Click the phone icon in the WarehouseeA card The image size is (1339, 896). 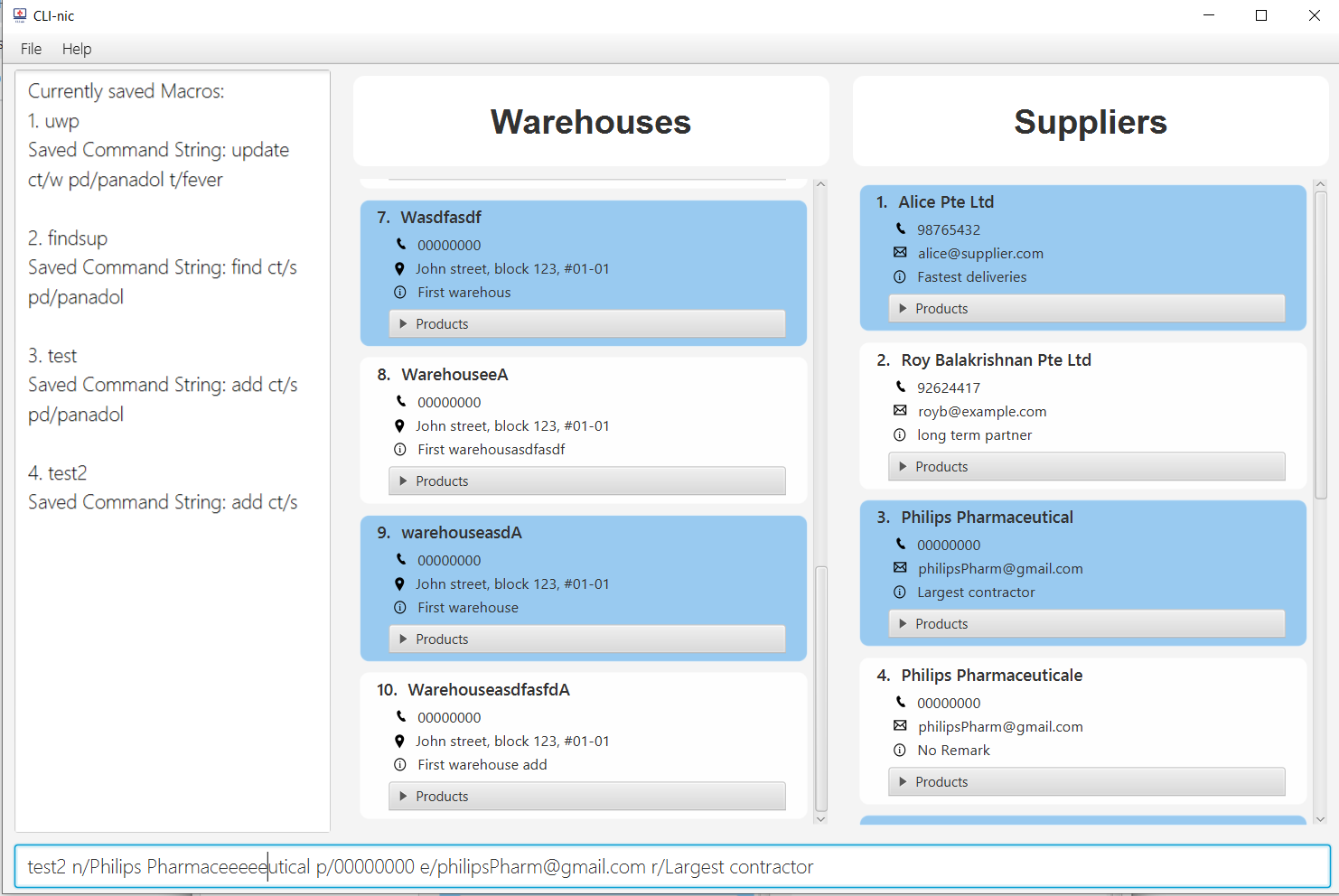(x=401, y=401)
